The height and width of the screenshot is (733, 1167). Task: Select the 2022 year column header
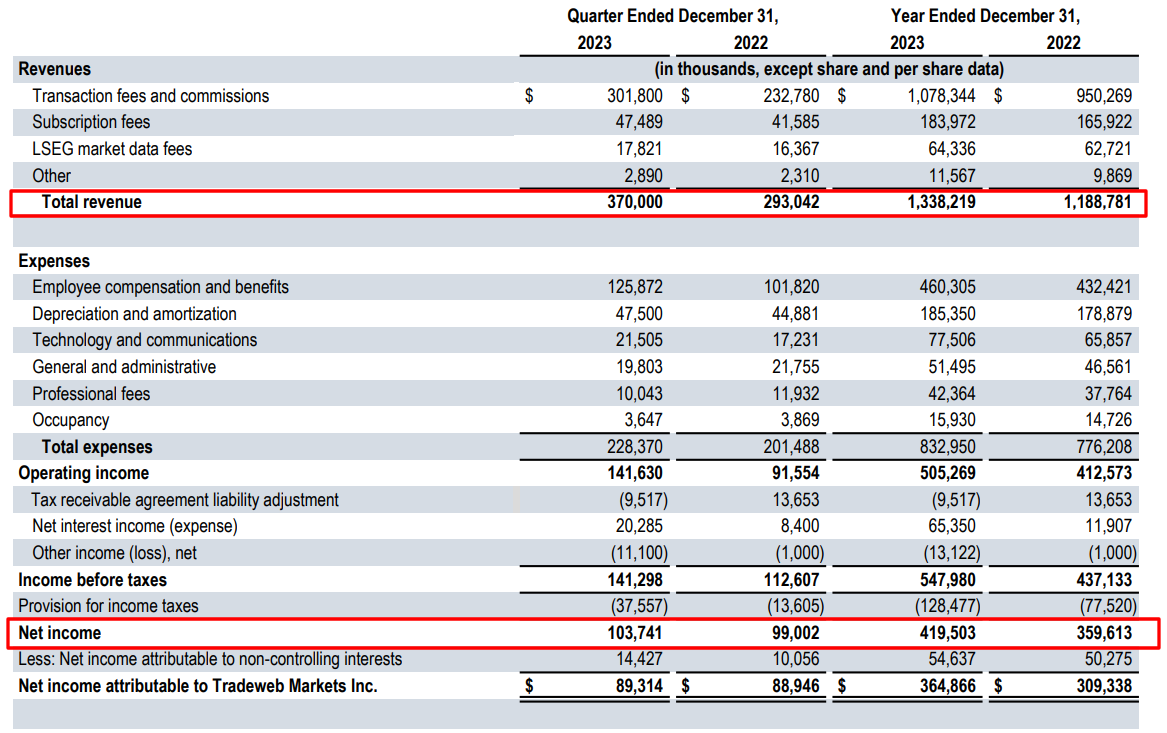1063,43
